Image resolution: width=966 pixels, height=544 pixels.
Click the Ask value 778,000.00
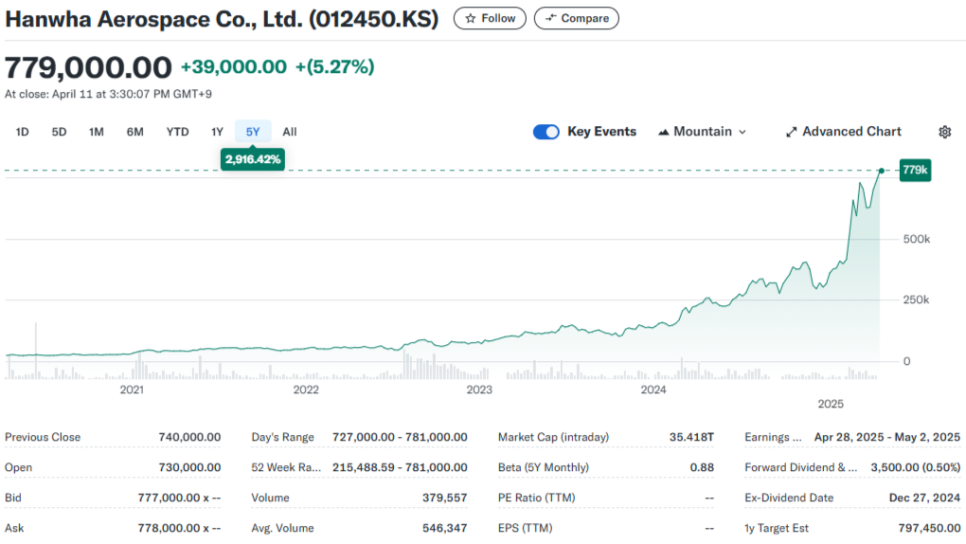point(179,528)
